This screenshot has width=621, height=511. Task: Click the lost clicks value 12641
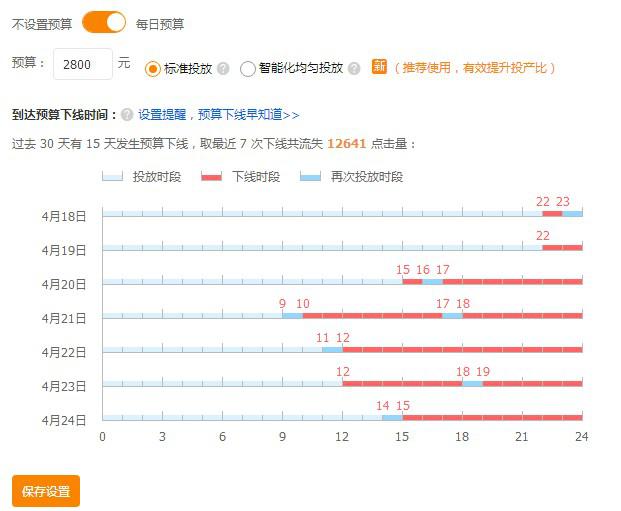pos(347,143)
